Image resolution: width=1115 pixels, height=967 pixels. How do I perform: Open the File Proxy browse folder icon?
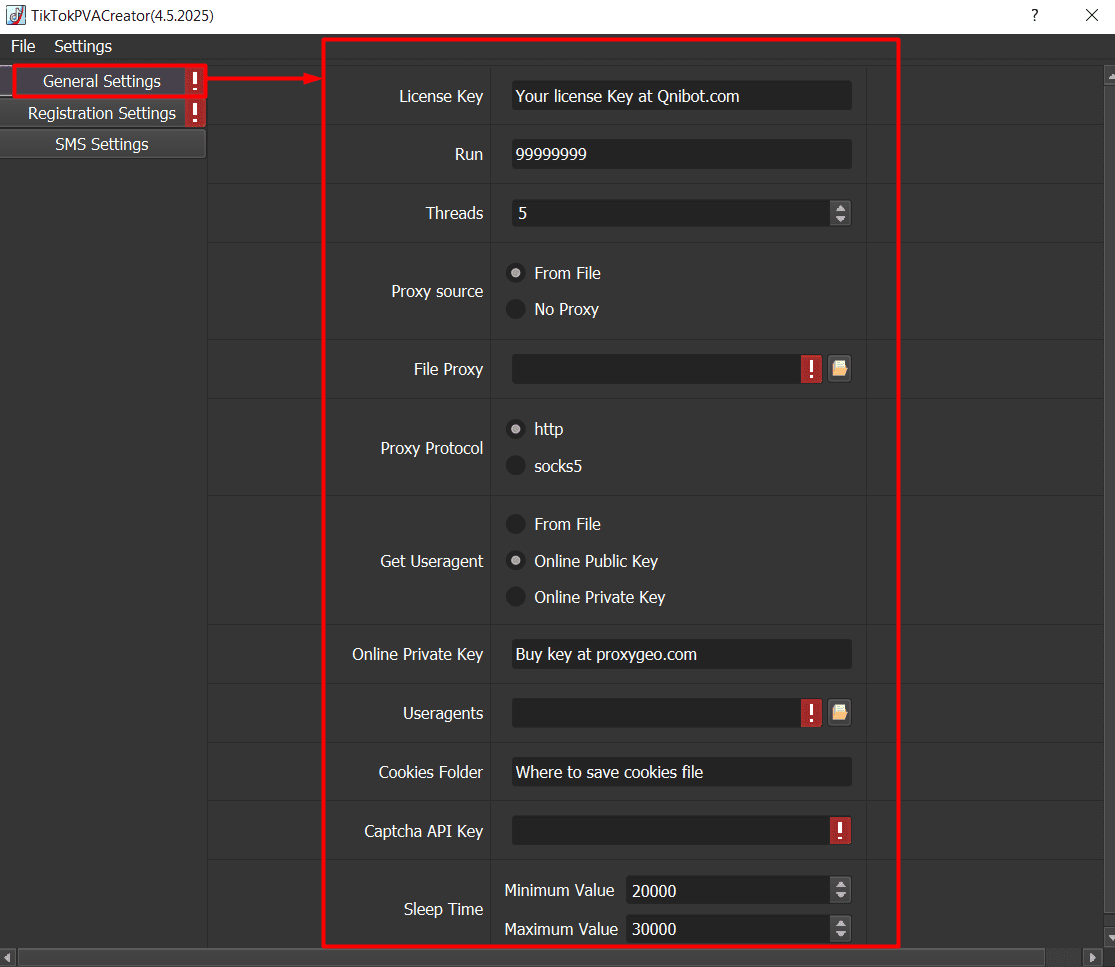click(839, 368)
